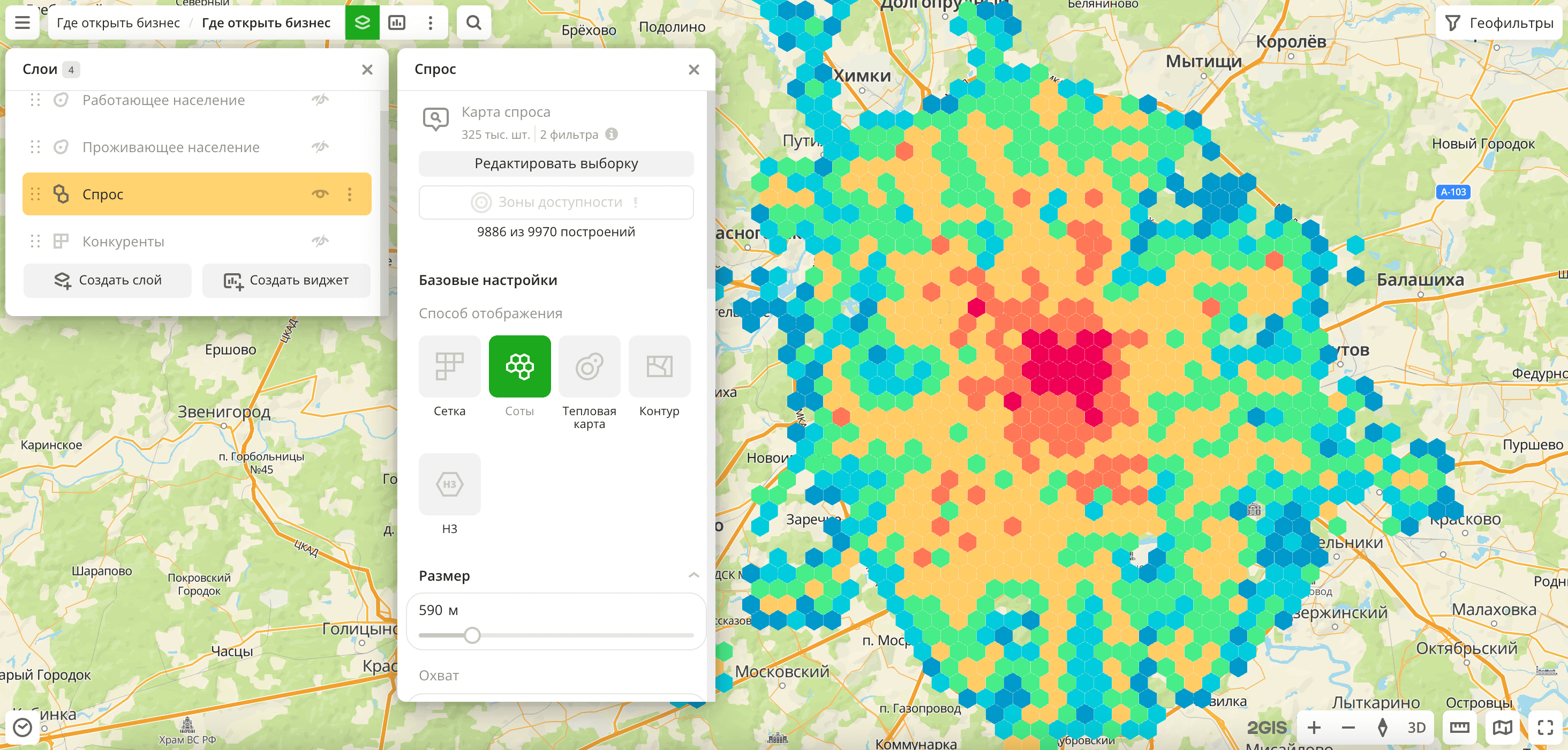Collapse the Размер section
Viewport: 1568px width, 750px height.
[693, 575]
